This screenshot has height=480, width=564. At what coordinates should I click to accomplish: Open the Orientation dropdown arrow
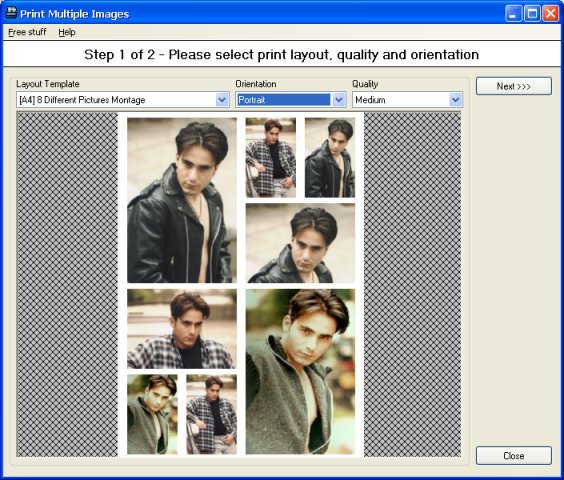tap(338, 100)
